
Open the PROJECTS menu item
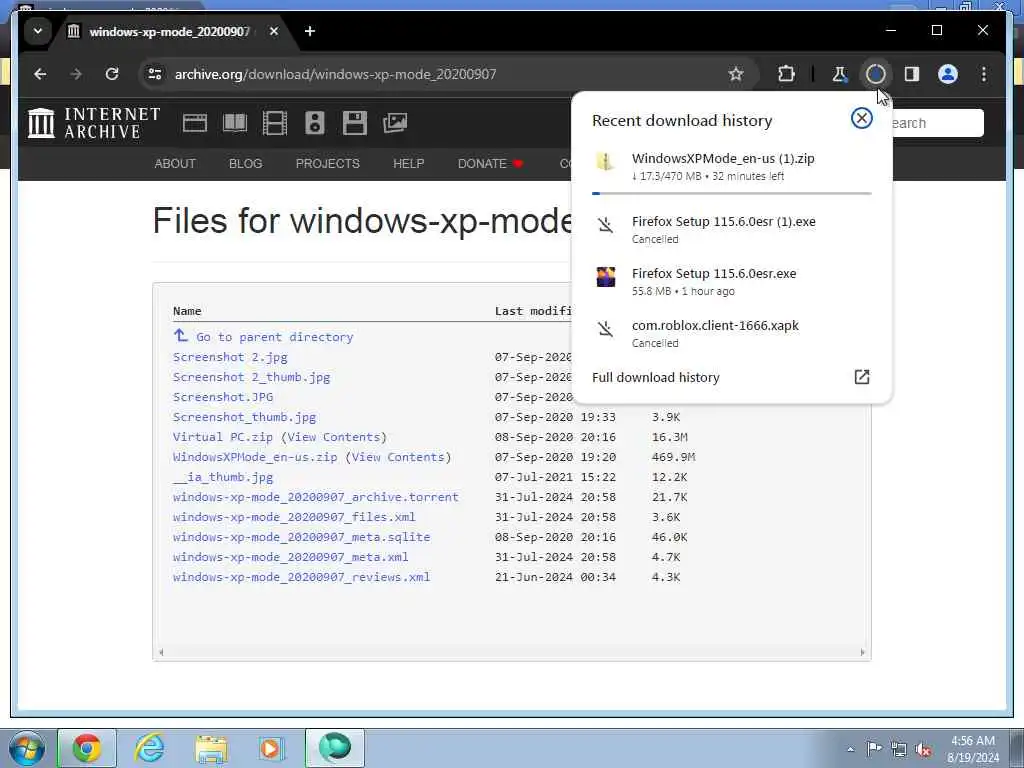[x=328, y=164]
